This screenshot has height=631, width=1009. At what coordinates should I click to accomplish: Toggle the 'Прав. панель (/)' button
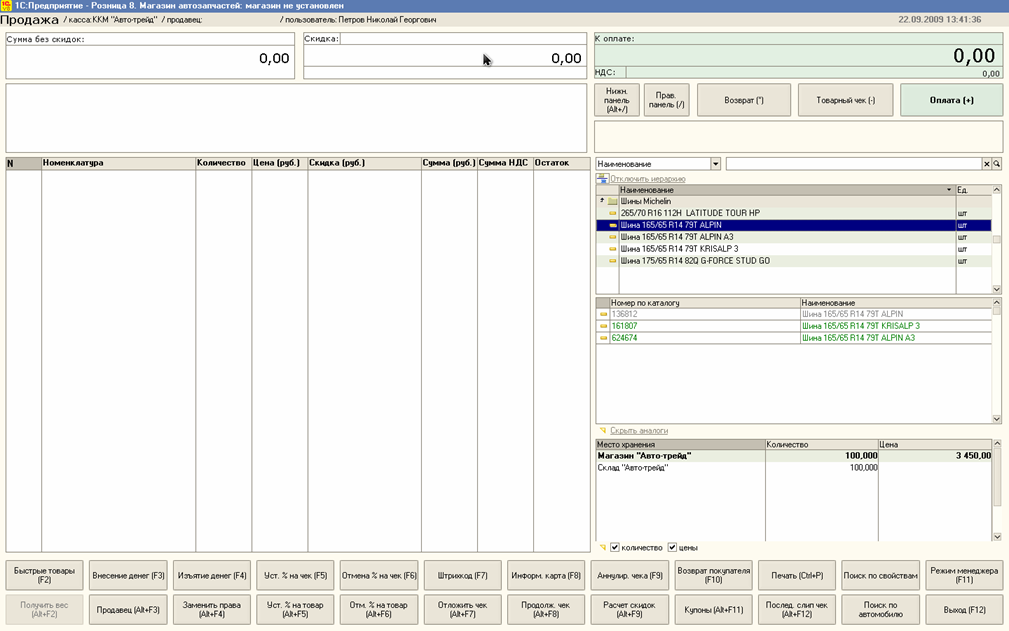[667, 100]
